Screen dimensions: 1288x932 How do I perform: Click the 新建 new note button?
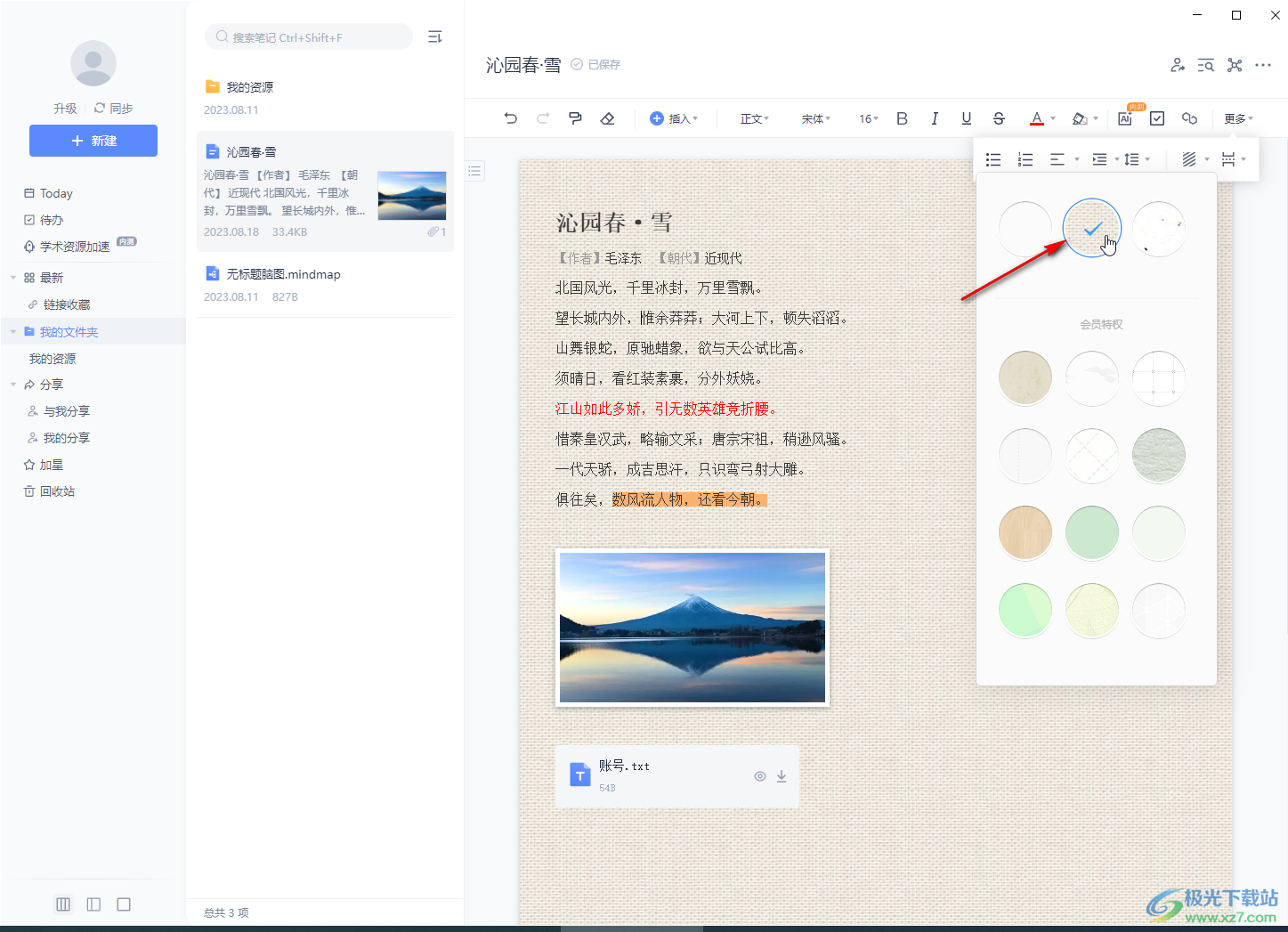(x=93, y=141)
